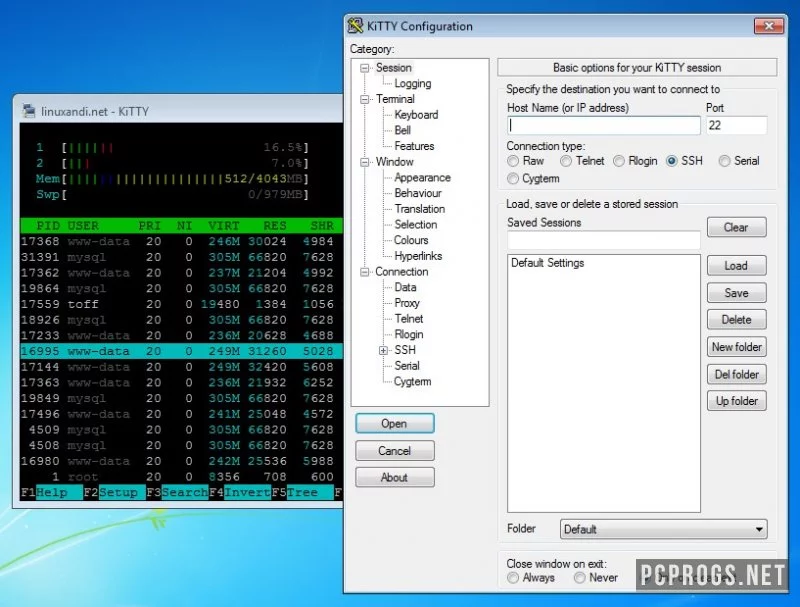Open the Connection category
The height and width of the screenshot is (607, 800).
[x=402, y=272]
